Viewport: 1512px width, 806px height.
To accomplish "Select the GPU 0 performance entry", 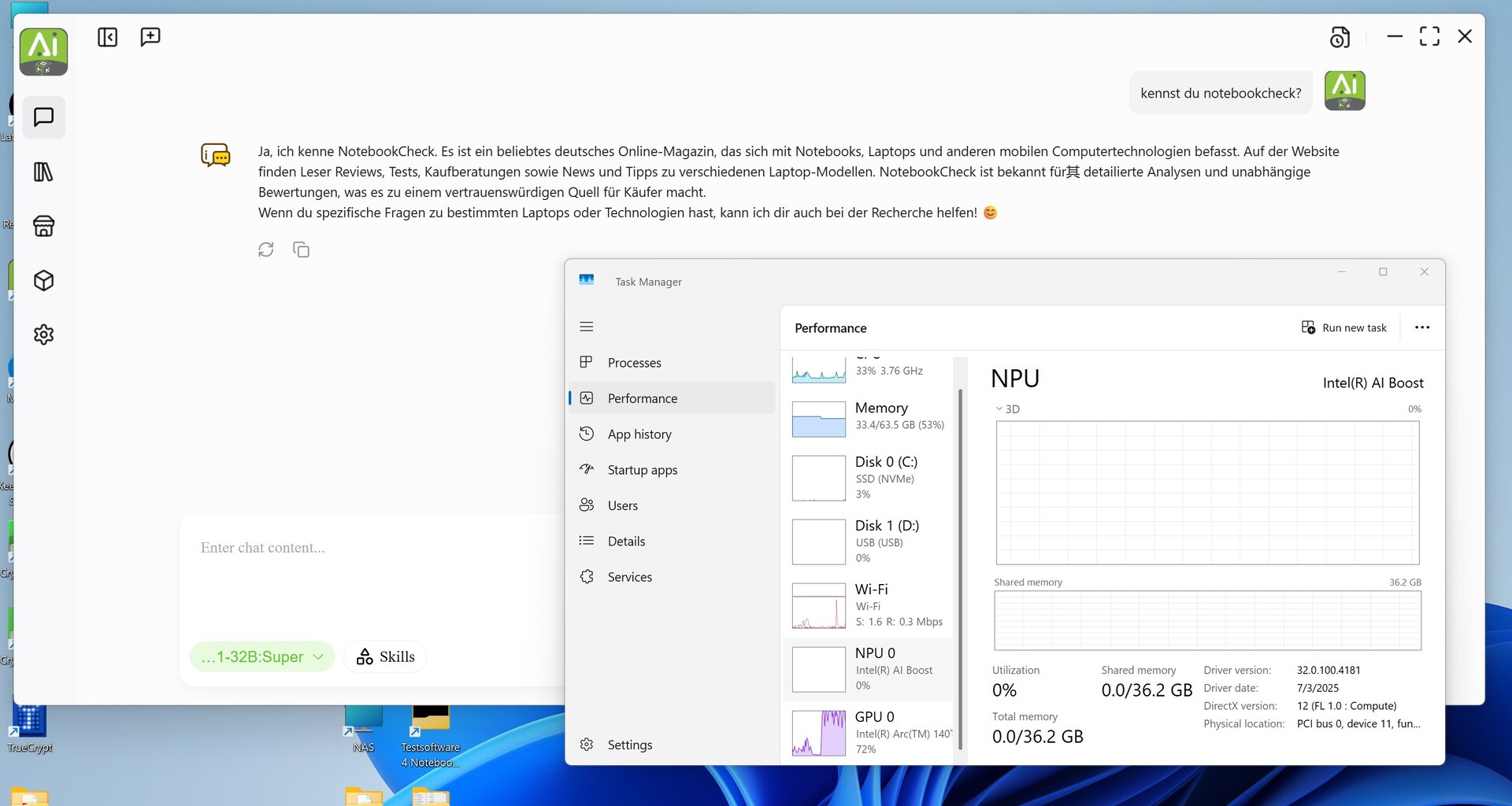I will (869, 733).
